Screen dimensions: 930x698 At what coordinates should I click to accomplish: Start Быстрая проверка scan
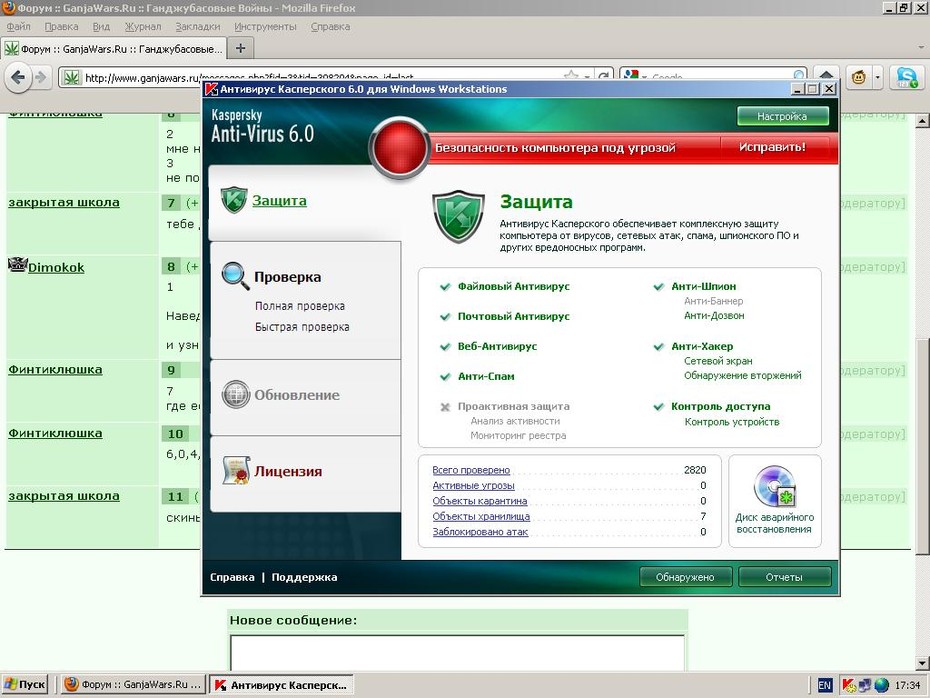pyautogui.click(x=302, y=327)
